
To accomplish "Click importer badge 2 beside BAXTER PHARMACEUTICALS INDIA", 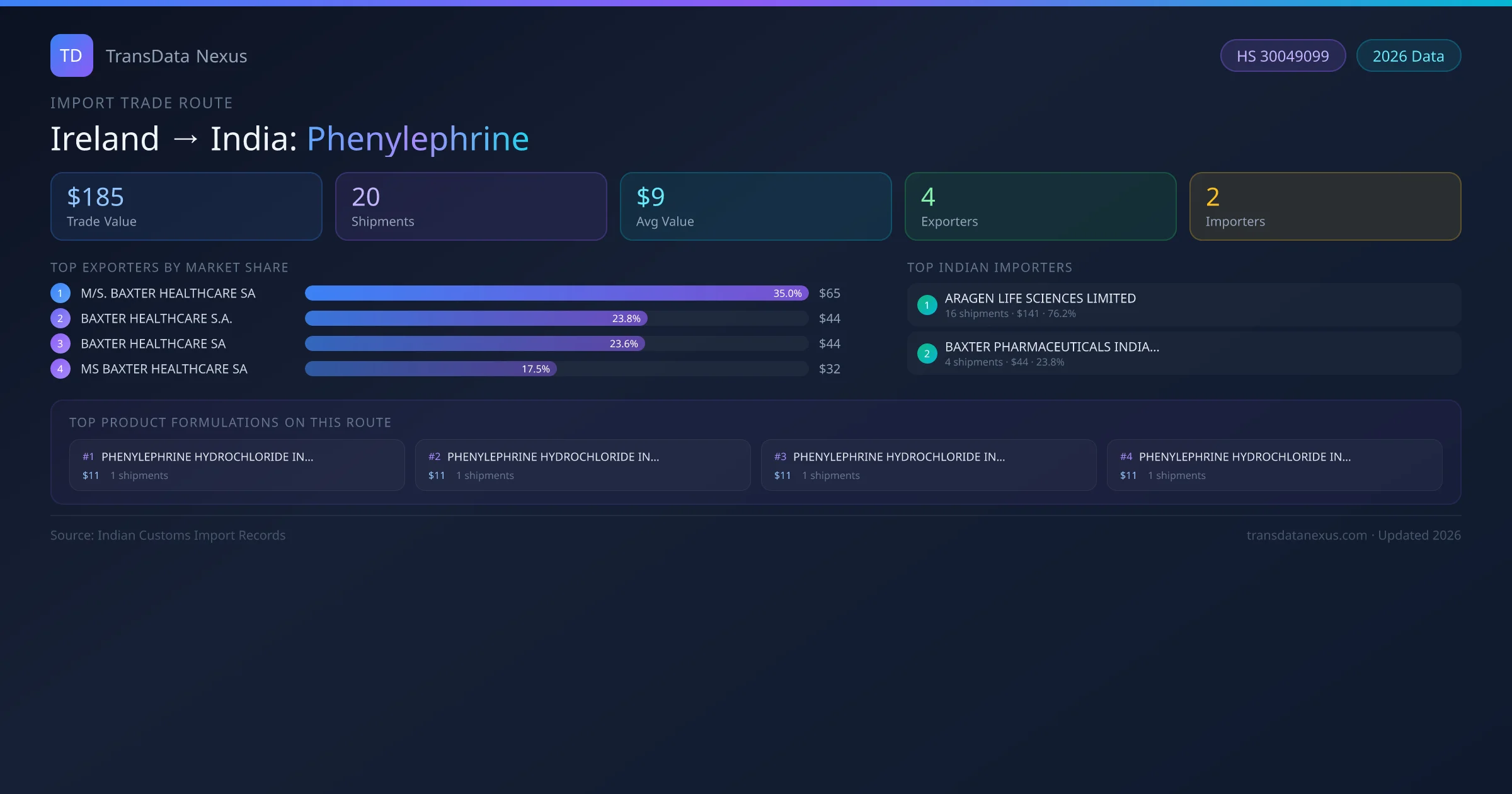I will click(x=927, y=354).
